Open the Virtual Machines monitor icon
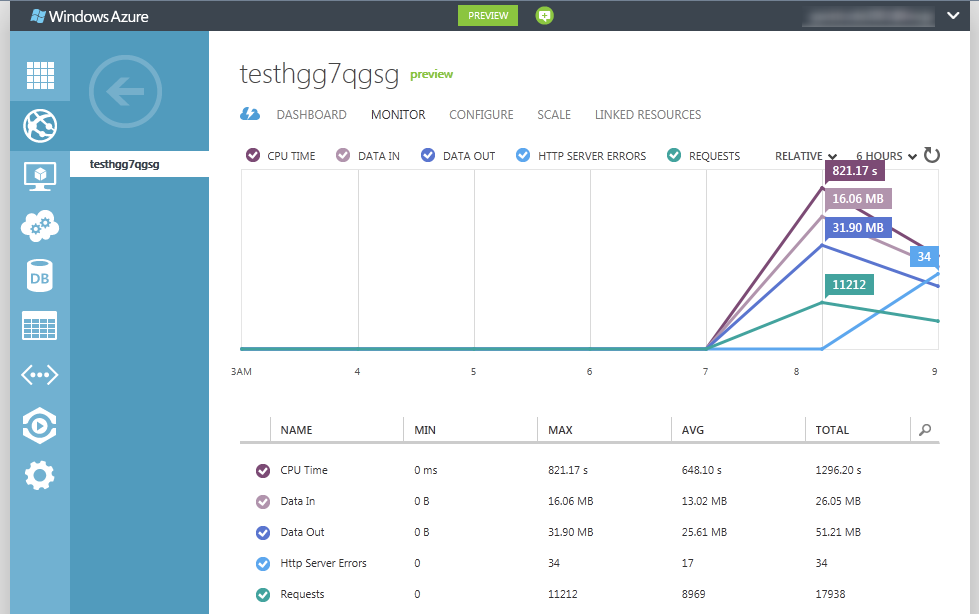 pyautogui.click(x=40, y=176)
